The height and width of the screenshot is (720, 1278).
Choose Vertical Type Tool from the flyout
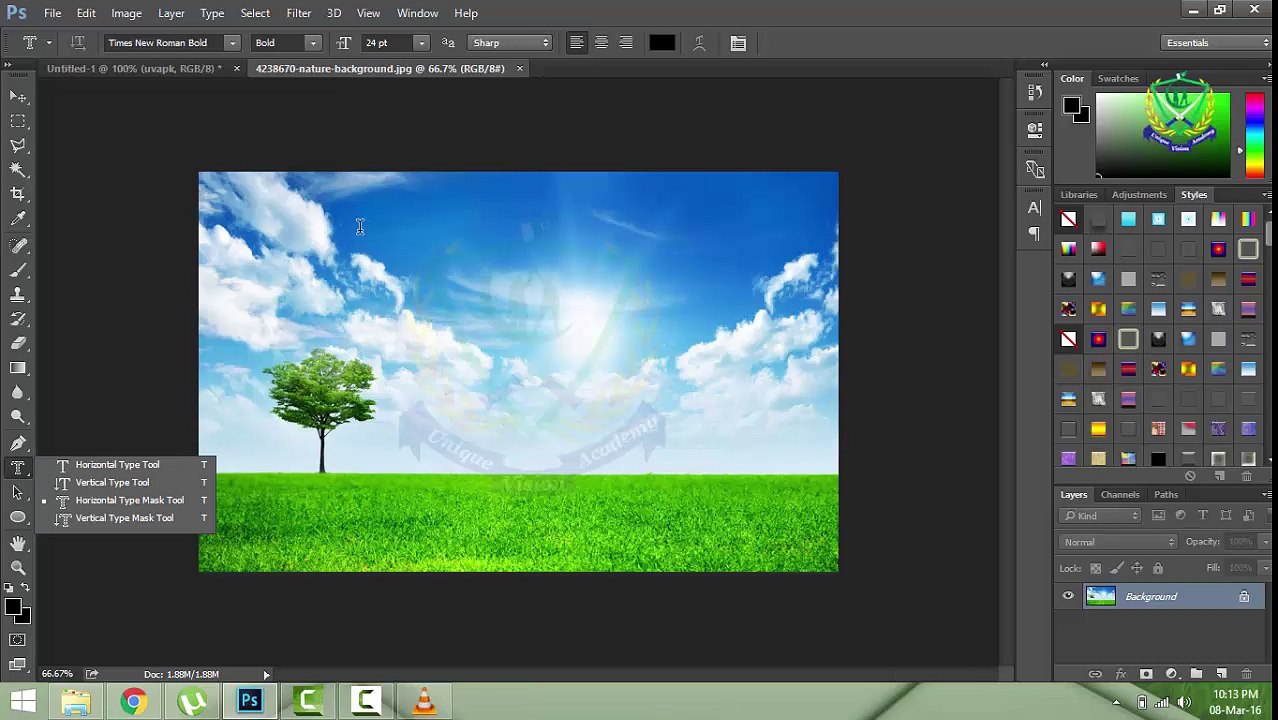click(x=112, y=483)
